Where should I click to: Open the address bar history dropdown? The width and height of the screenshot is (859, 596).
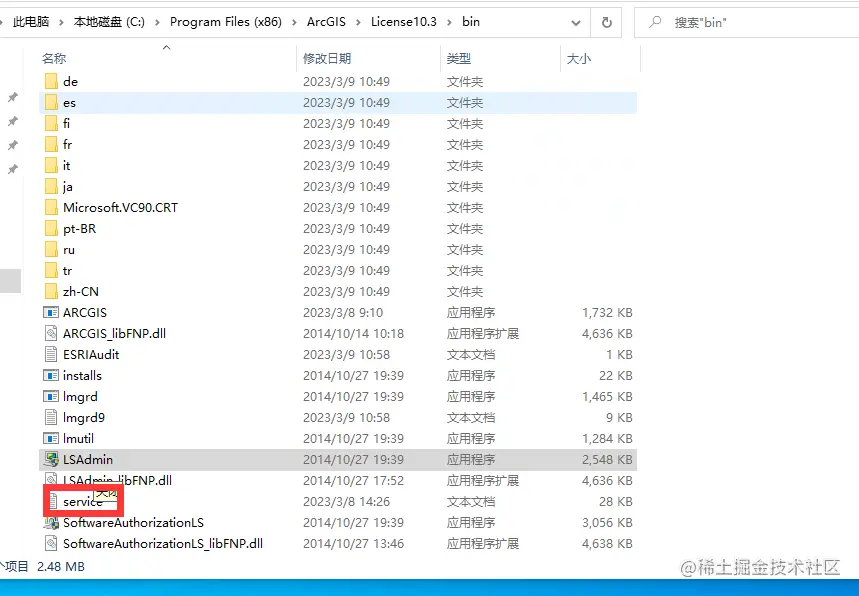(576, 22)
